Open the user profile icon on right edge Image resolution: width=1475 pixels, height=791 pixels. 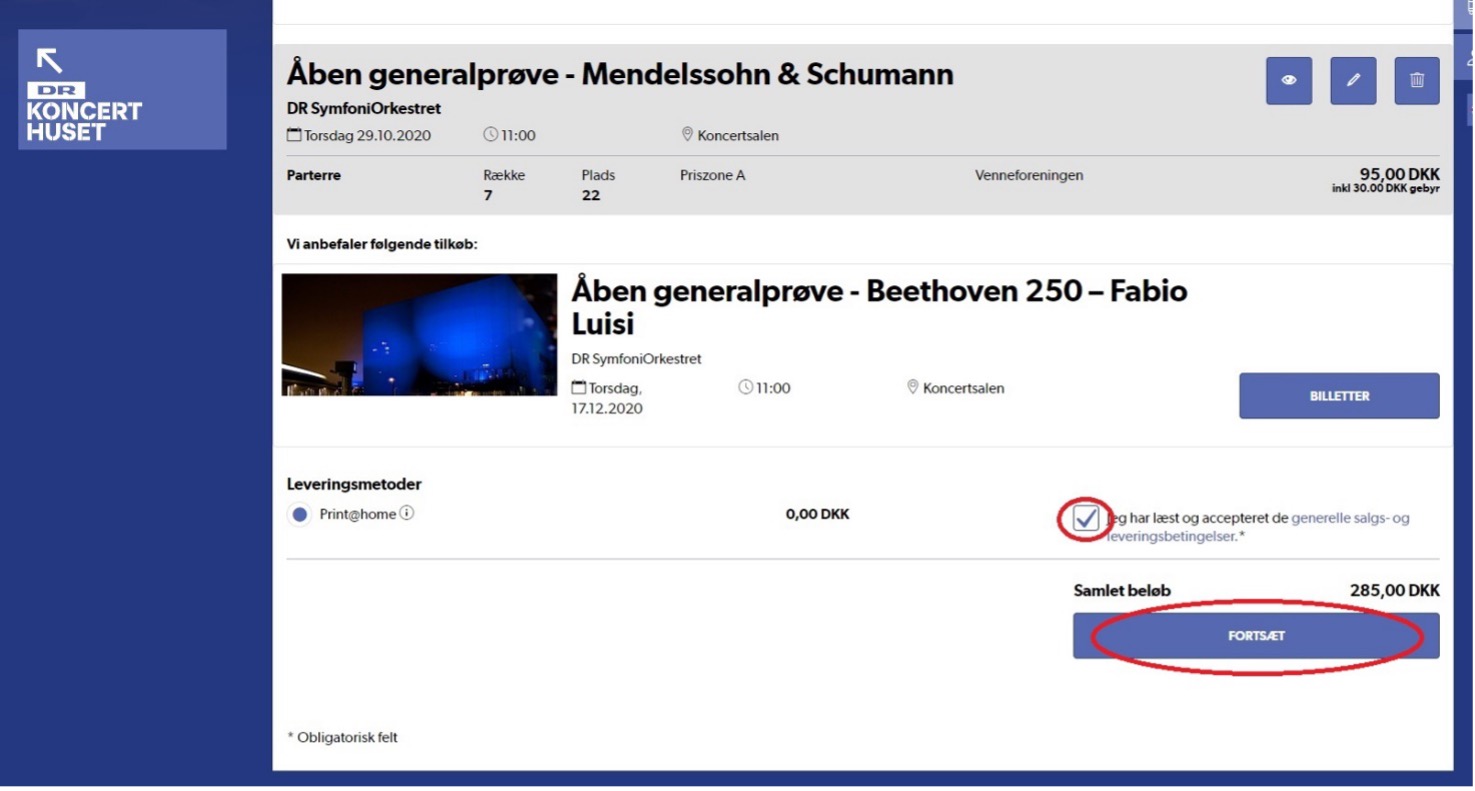click(1468, 58)
